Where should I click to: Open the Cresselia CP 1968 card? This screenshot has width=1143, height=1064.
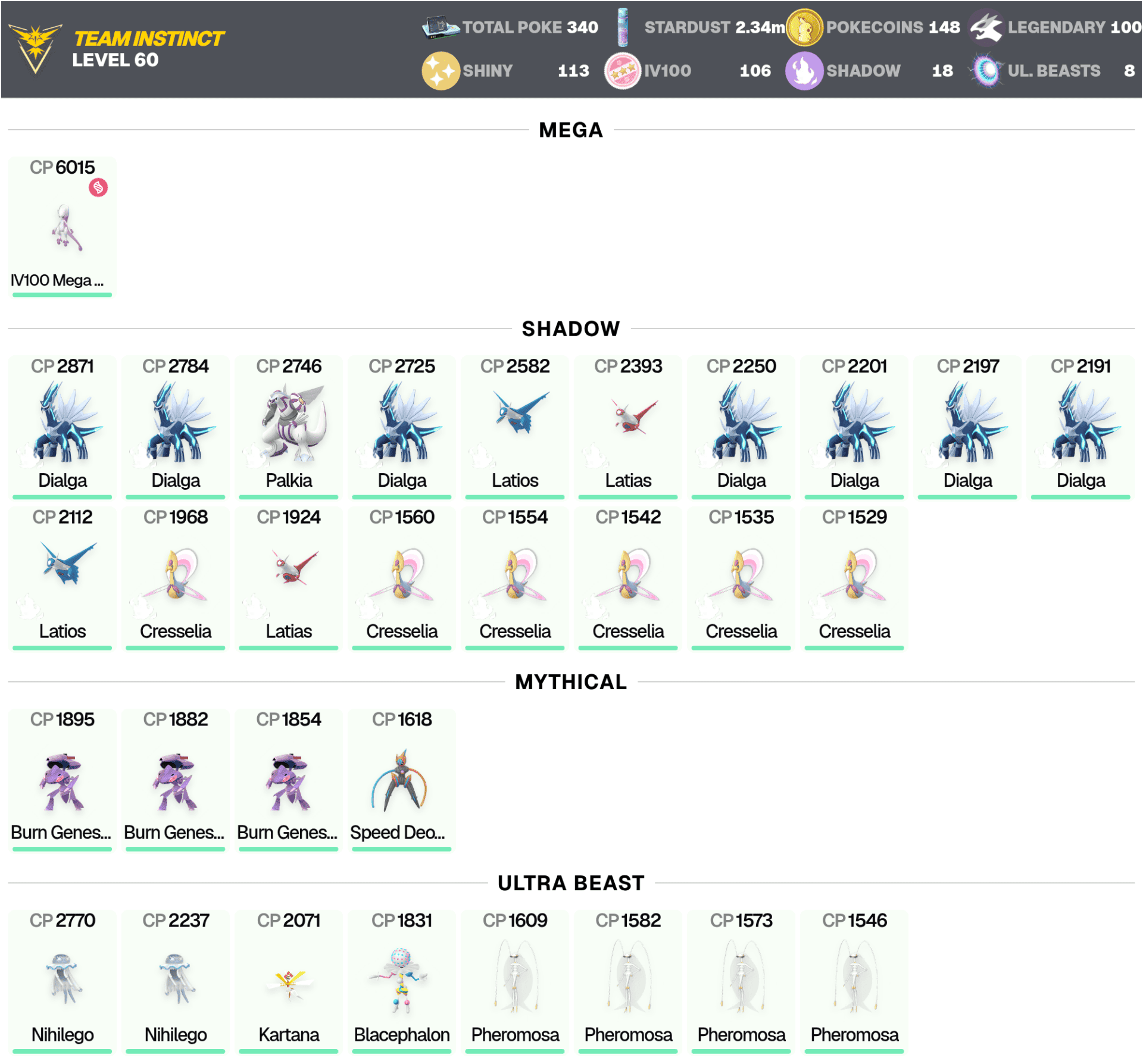point(175,578)
